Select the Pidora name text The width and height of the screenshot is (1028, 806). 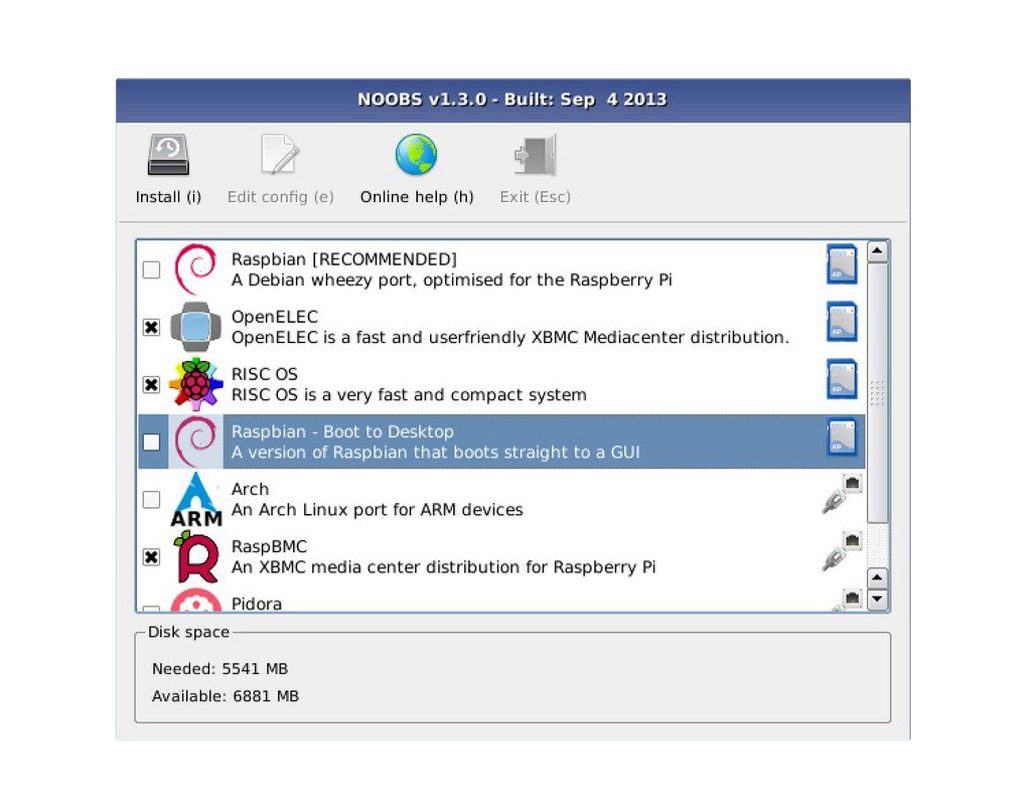click(x=256, y=604)
